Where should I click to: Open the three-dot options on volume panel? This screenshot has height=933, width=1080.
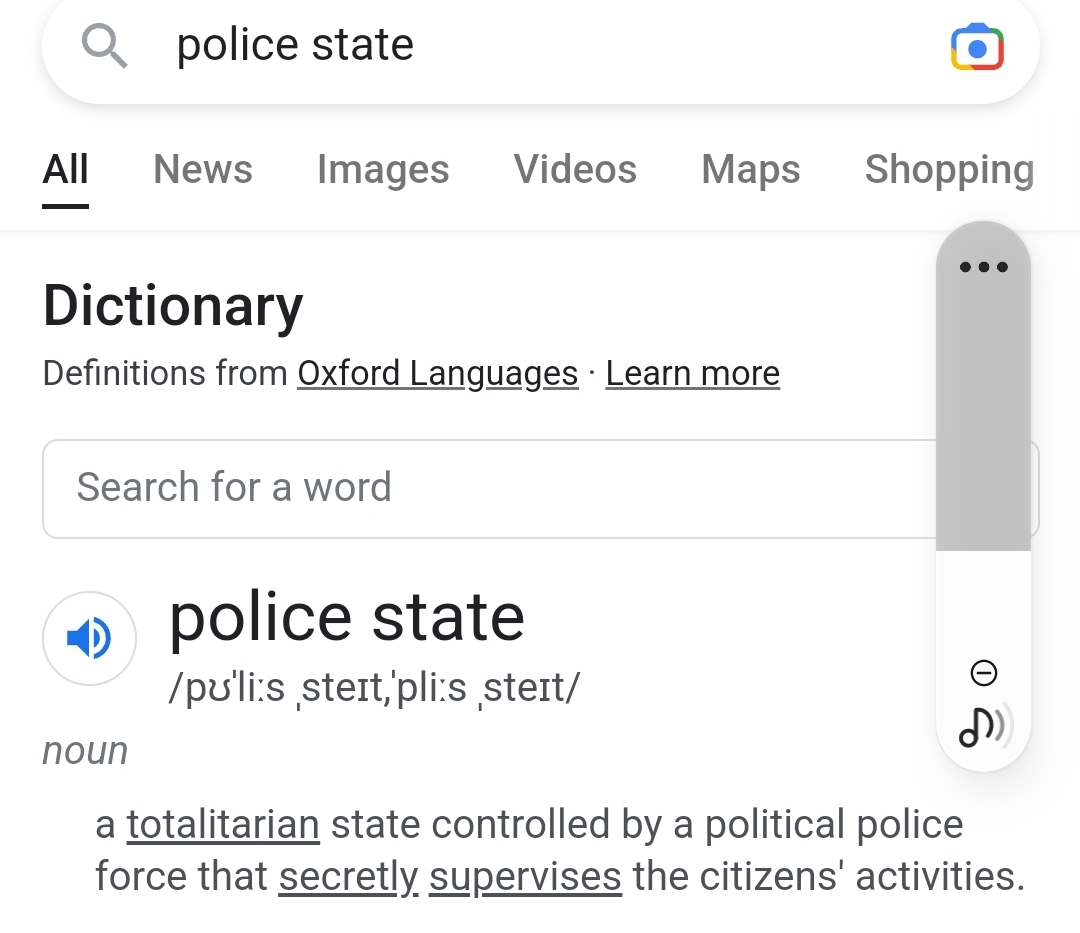(984, 266)
